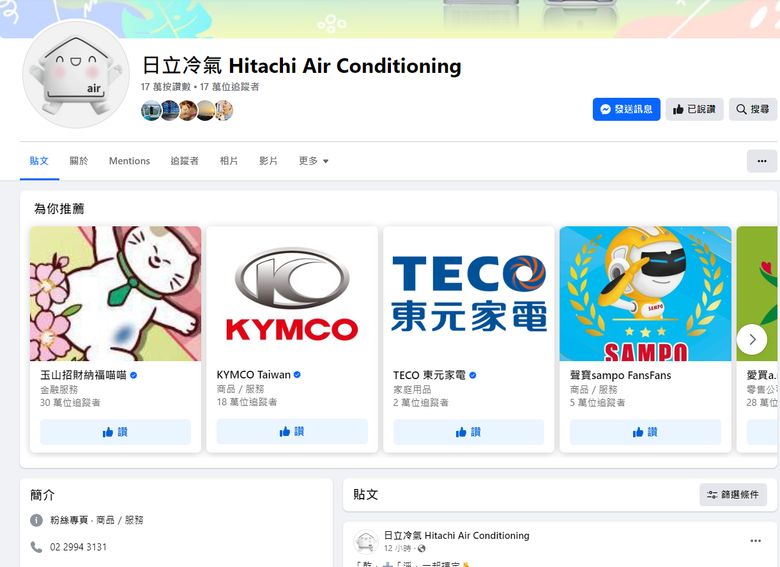Open the 篩選條件 filter options
Image resolution: width=780 pixels, height=567 pixels.
733,494
